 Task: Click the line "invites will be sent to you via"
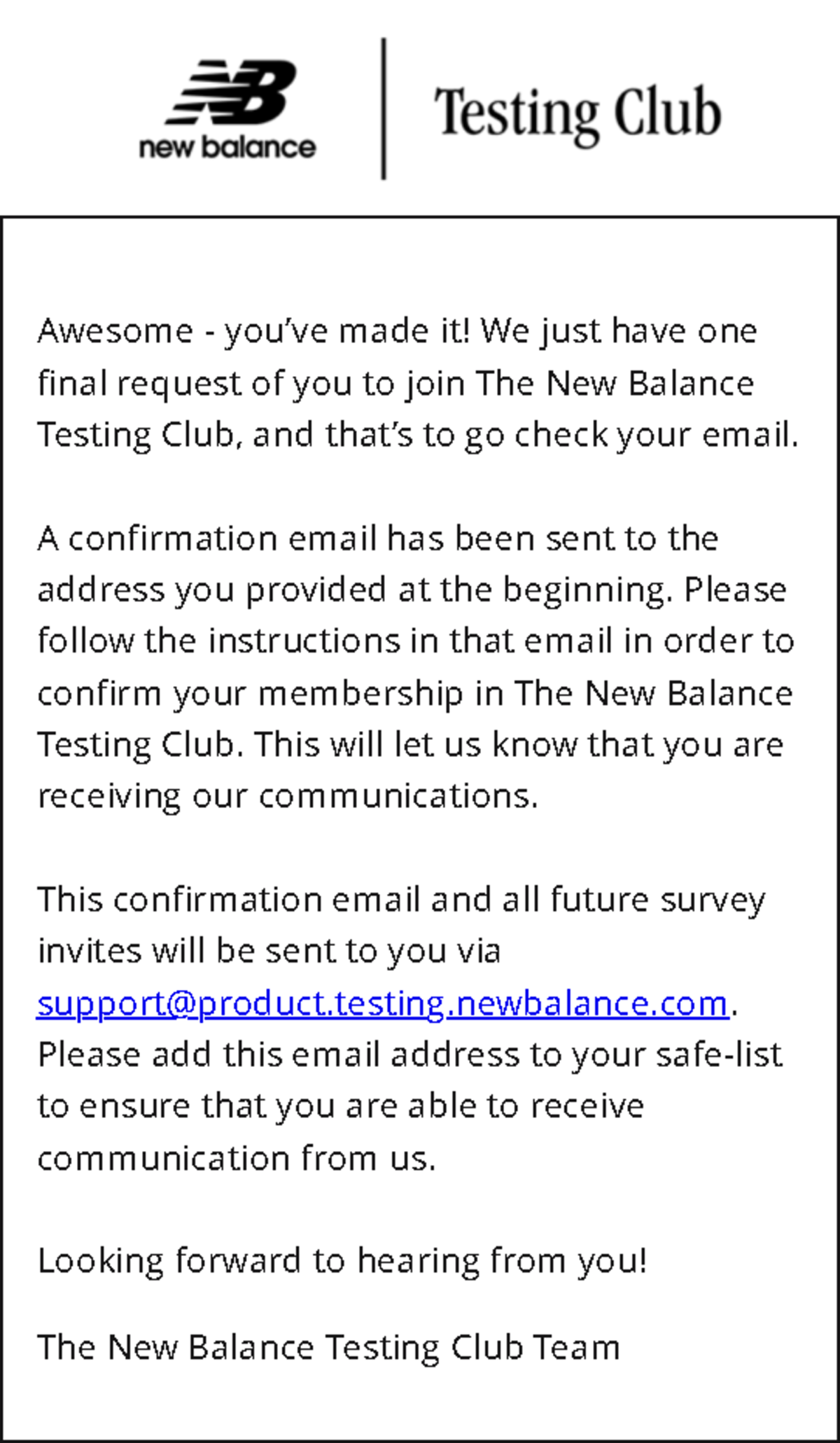tap(269, 951)
